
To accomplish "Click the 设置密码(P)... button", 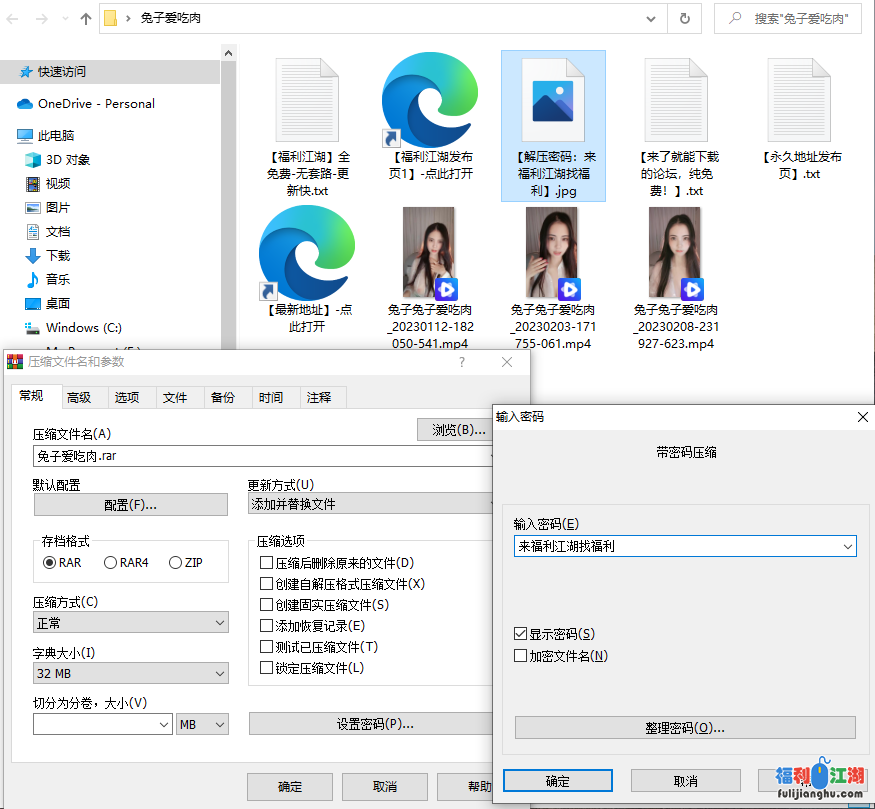I will [x=374, y=724].
